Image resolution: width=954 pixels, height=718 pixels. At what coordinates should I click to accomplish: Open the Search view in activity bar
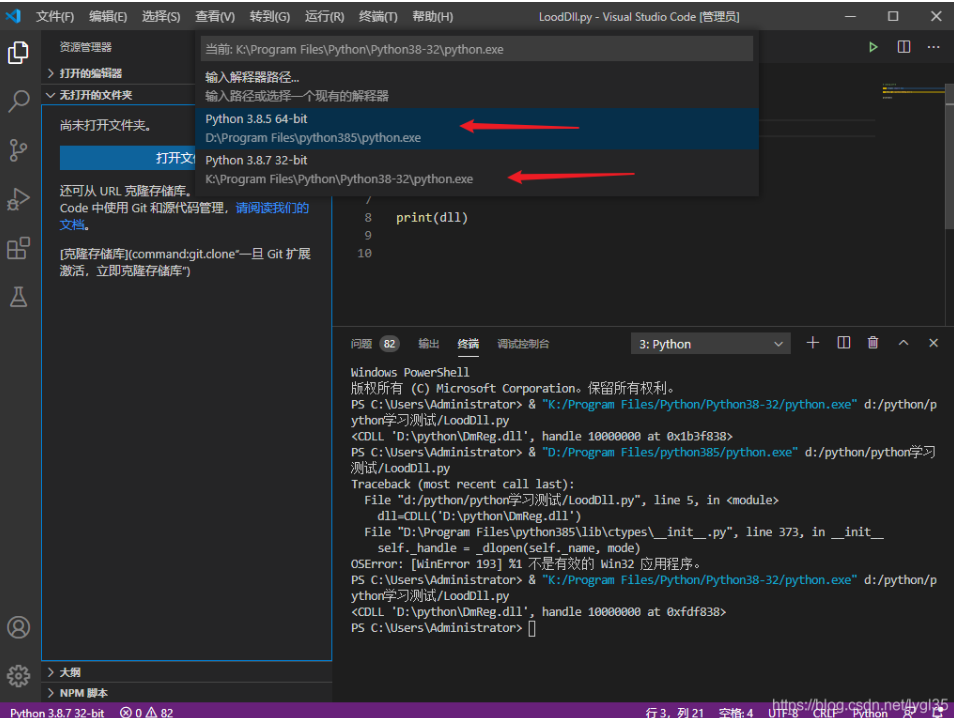18,101
